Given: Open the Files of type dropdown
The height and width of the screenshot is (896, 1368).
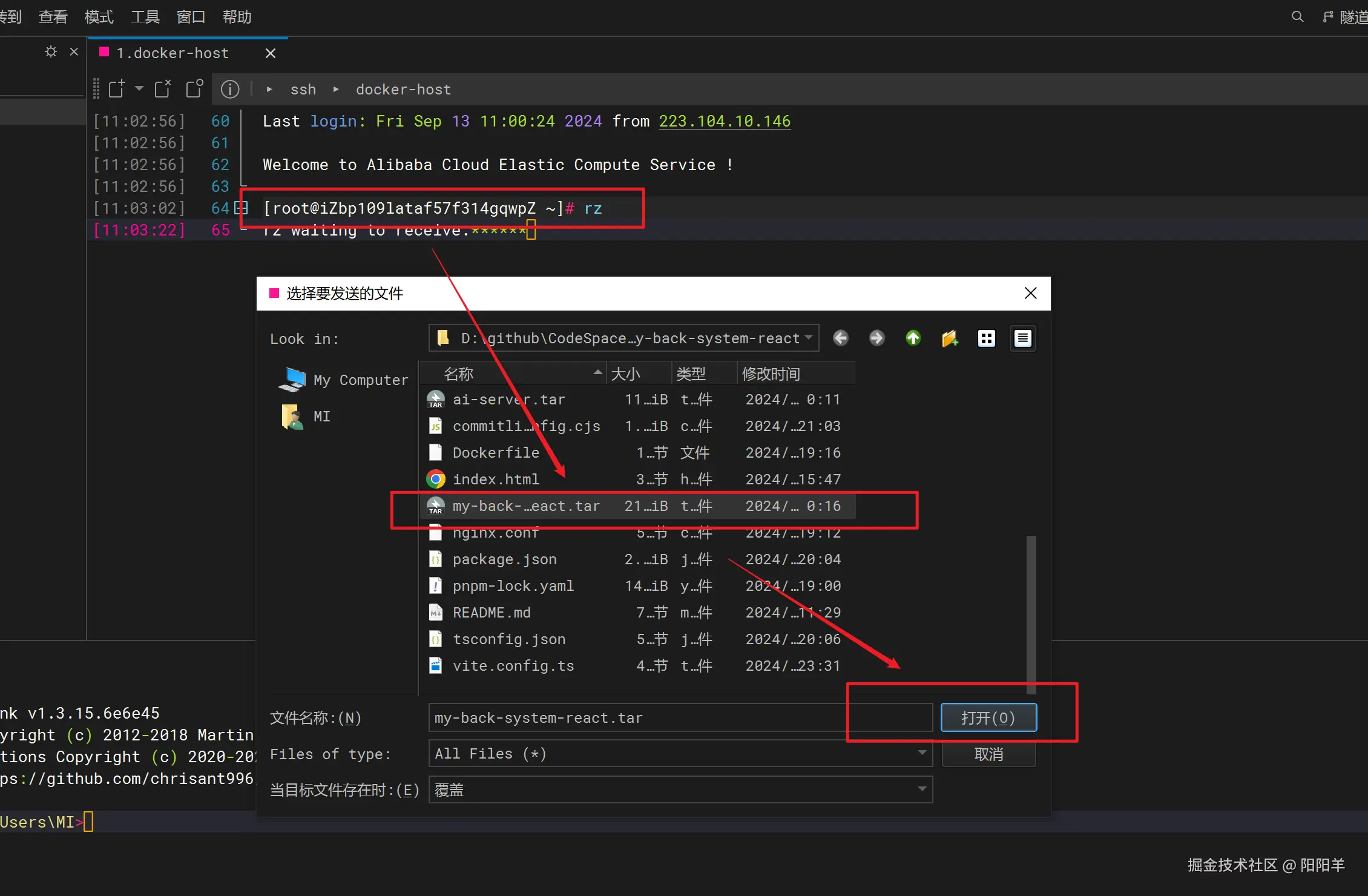Looking at the screenshot, I should coord(921,753).
